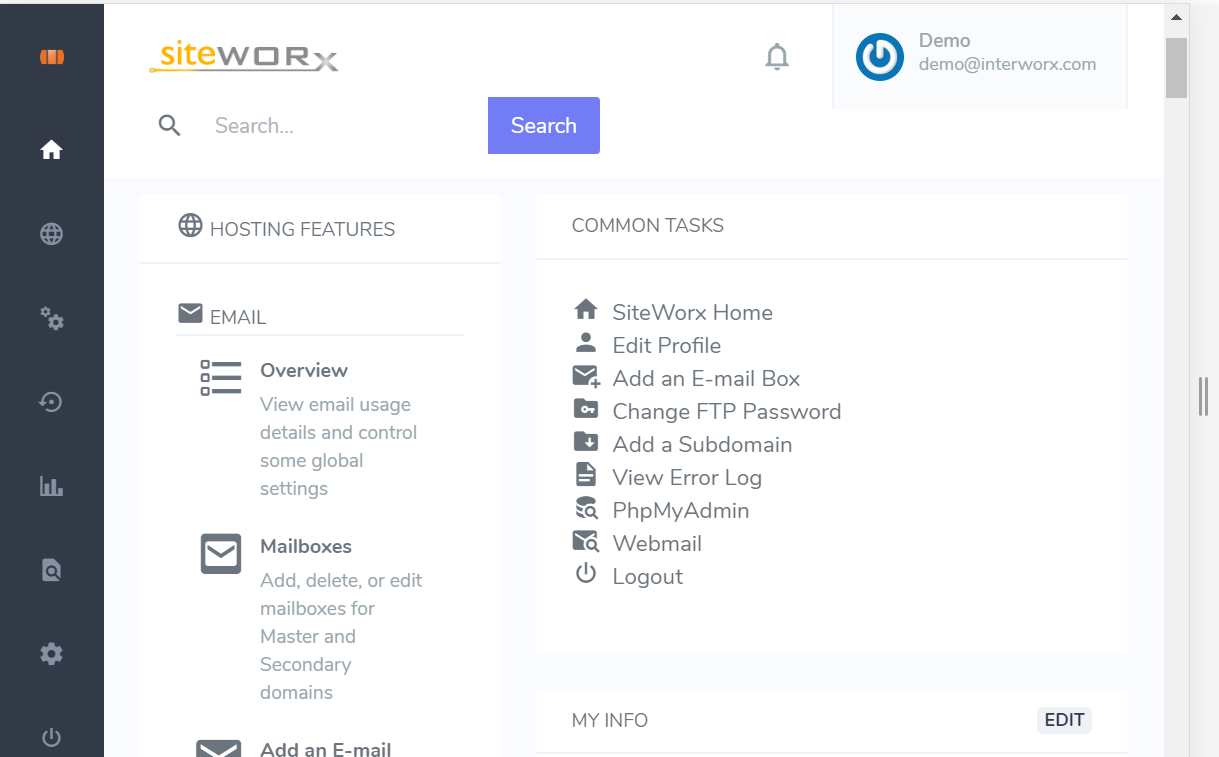Click the document icon beside View Error Log
This screenshot has width=1219, height=757.
point(586,475)
